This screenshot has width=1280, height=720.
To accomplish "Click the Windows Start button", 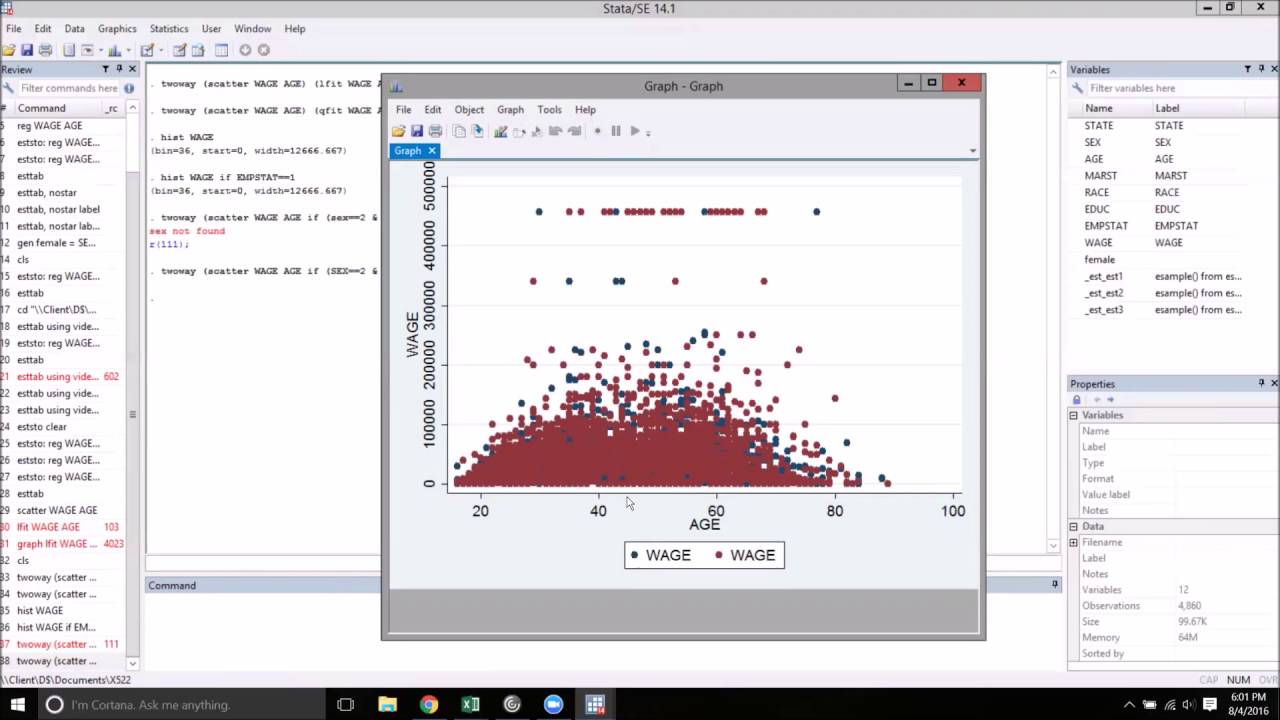I will click(x=17, y=704).
